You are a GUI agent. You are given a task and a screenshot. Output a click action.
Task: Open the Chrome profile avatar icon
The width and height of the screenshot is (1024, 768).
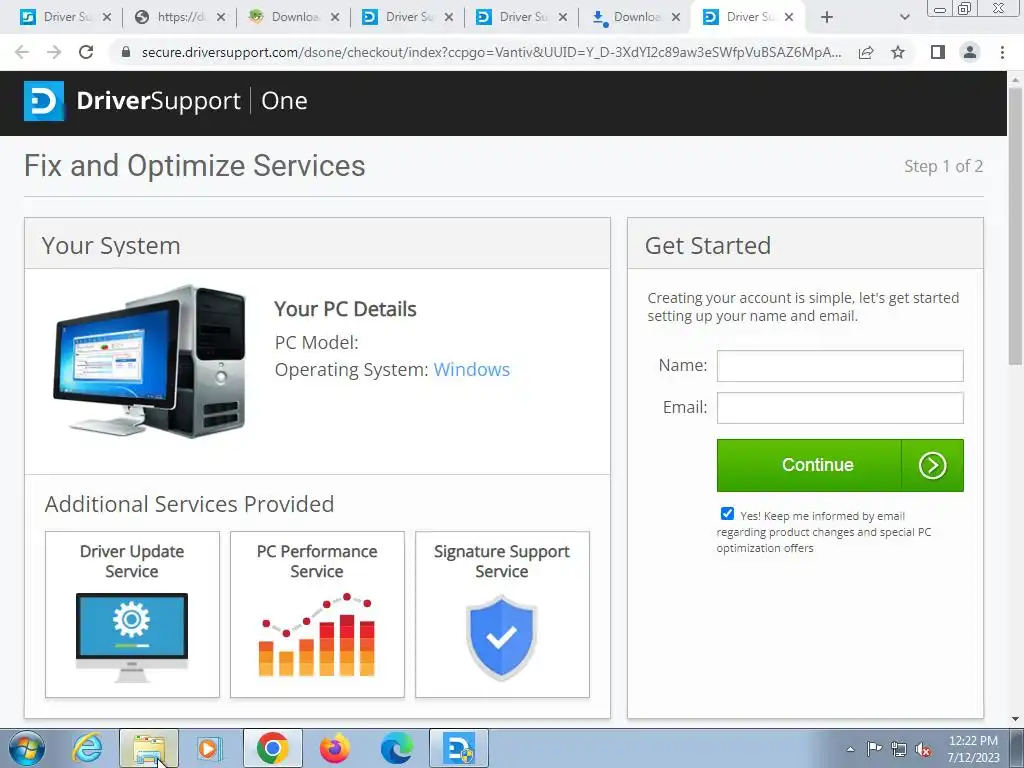970,52
